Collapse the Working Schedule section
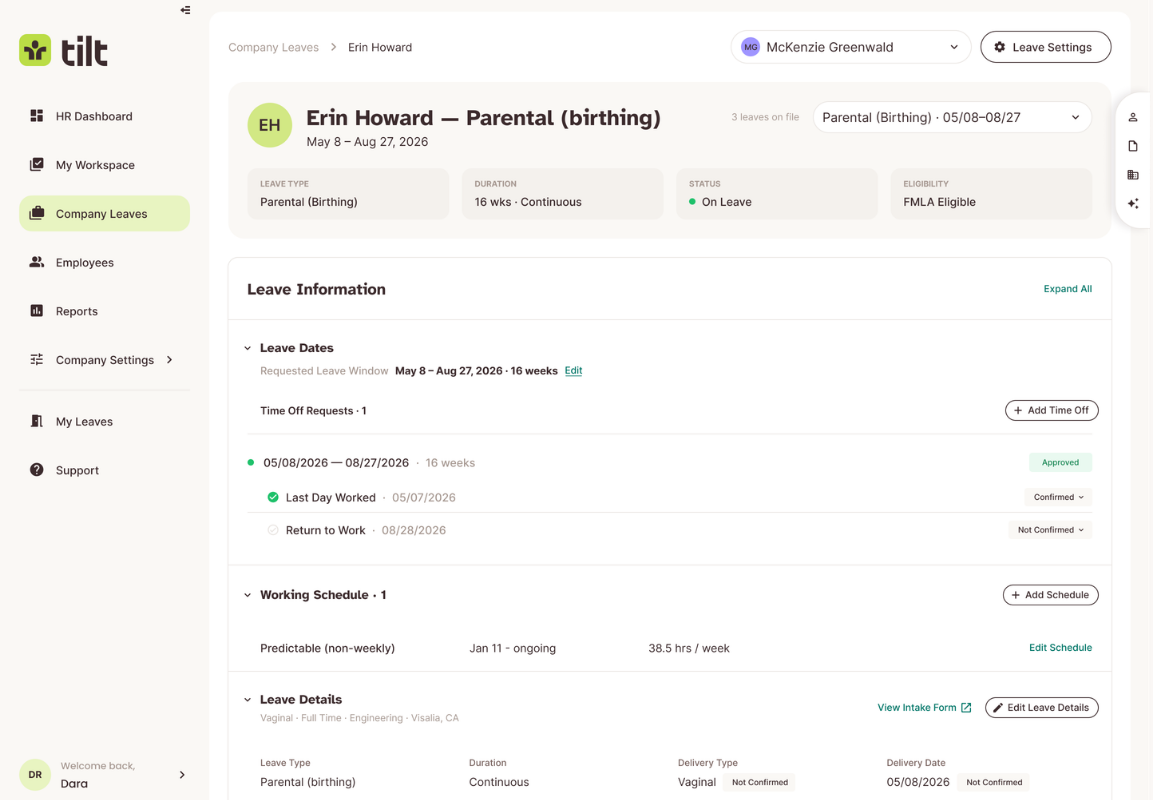Image resolution: width=1153 pixels, height=800 pixels. pos(248,595)
